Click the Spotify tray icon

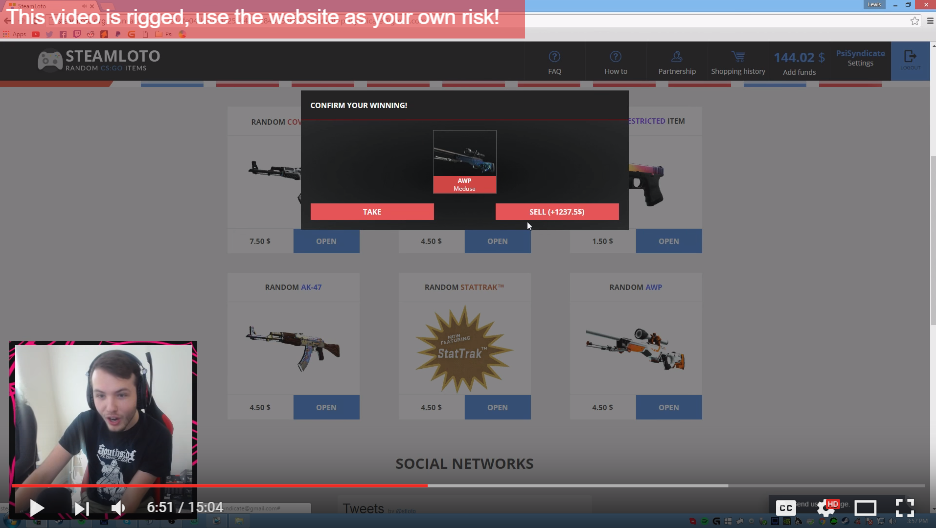pyautogui.click(x=704, y=521)
